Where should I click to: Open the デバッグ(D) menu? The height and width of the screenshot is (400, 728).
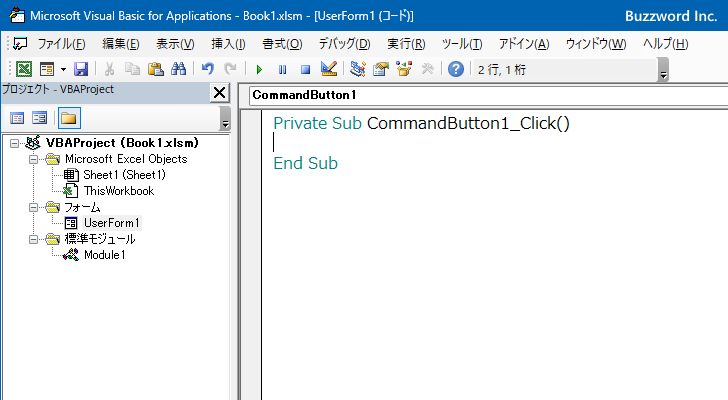pyautogui.click(x=344, y=44)
